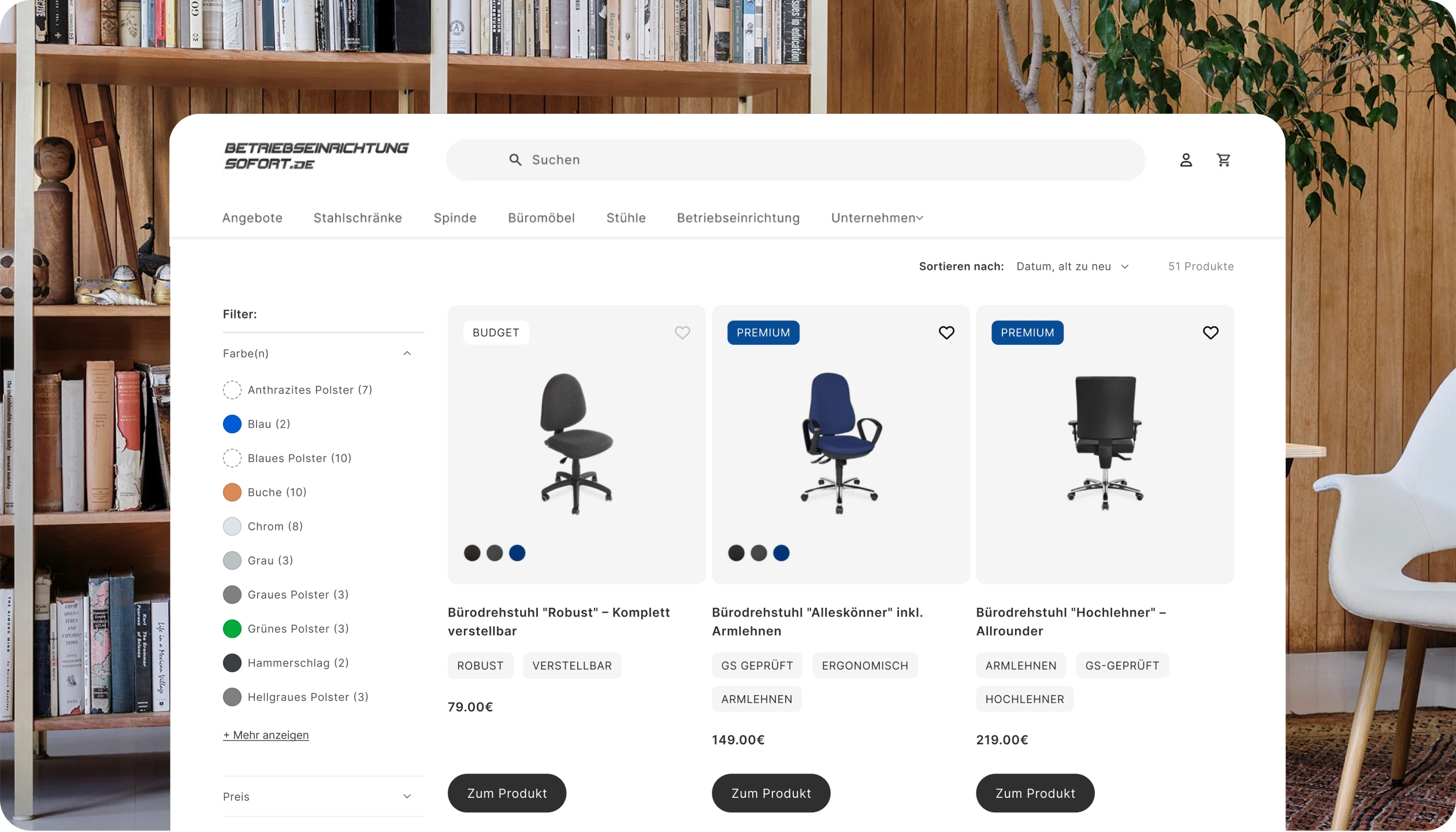Go to Büromöbel category

pos(541,218)
